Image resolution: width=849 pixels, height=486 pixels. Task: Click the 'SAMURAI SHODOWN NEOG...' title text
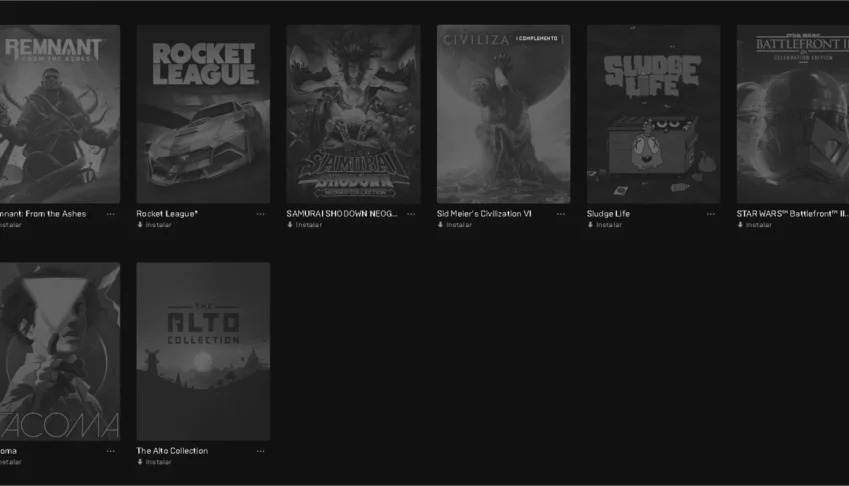point(342,214)
